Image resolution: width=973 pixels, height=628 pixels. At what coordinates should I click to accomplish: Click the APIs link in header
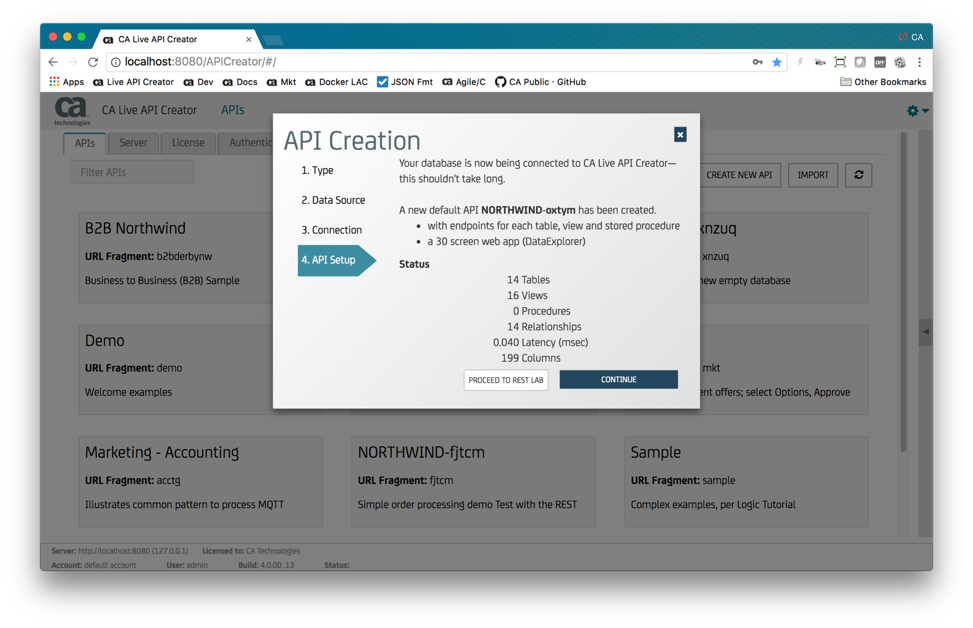233,110
